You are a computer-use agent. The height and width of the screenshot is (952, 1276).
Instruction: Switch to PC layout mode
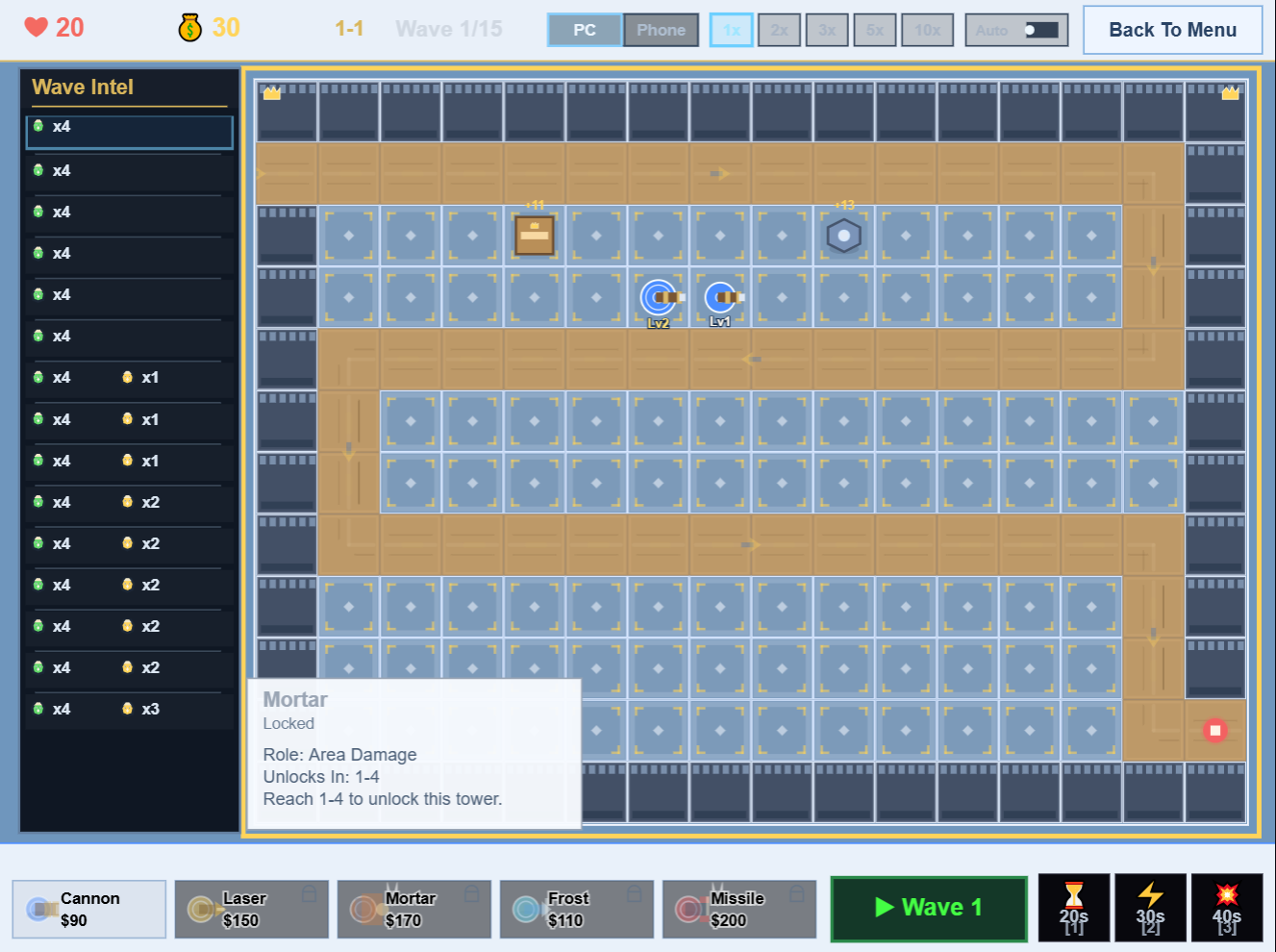pyautogui.click(x=585, y=30)
